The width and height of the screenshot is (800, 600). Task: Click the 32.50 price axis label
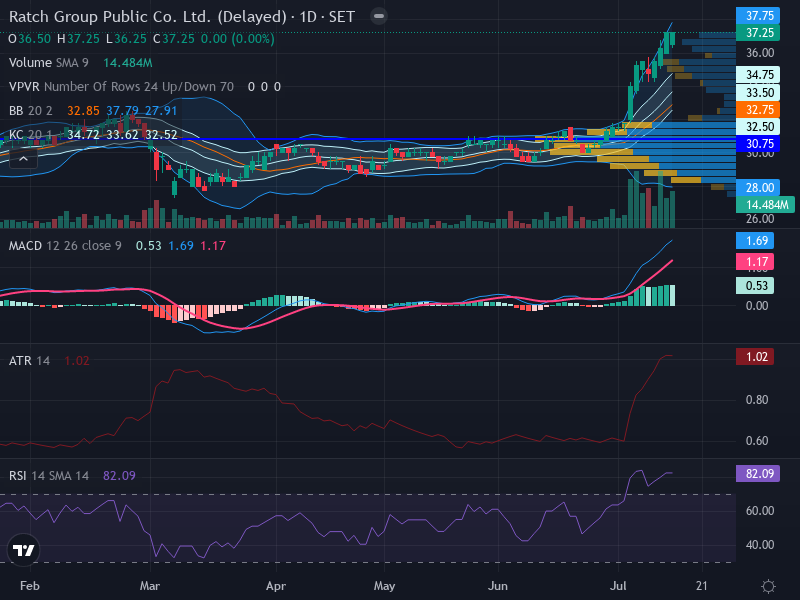[x=757, y=127]
